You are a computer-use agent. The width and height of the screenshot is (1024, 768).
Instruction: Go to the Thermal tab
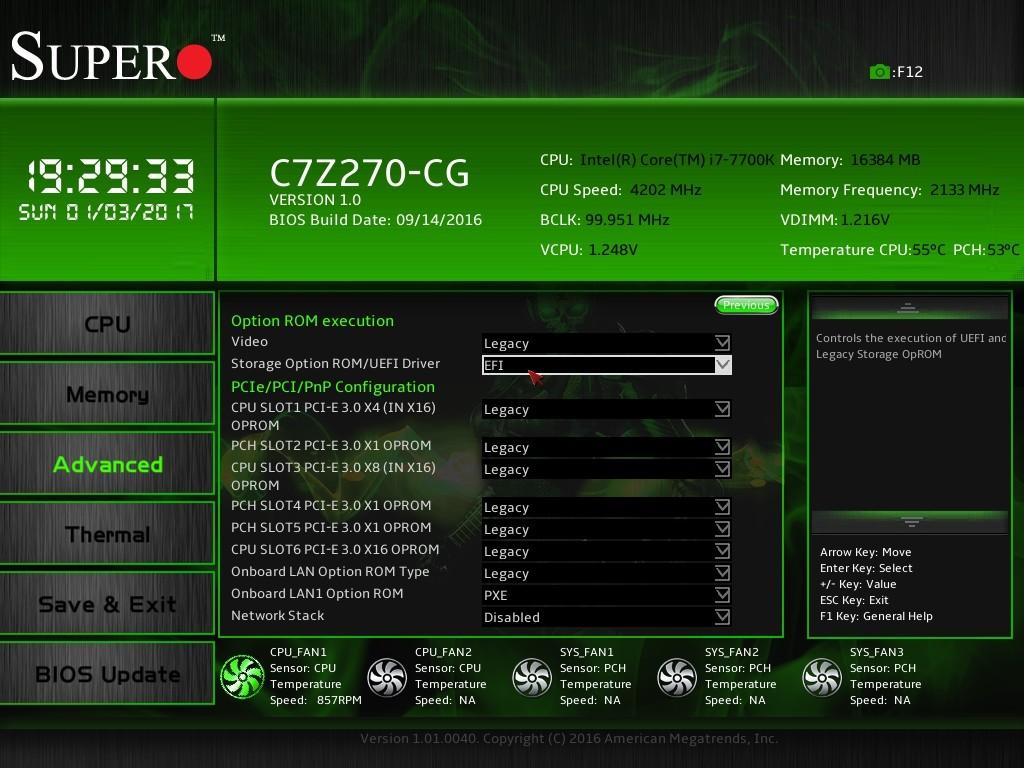click(x=107, y=535)
